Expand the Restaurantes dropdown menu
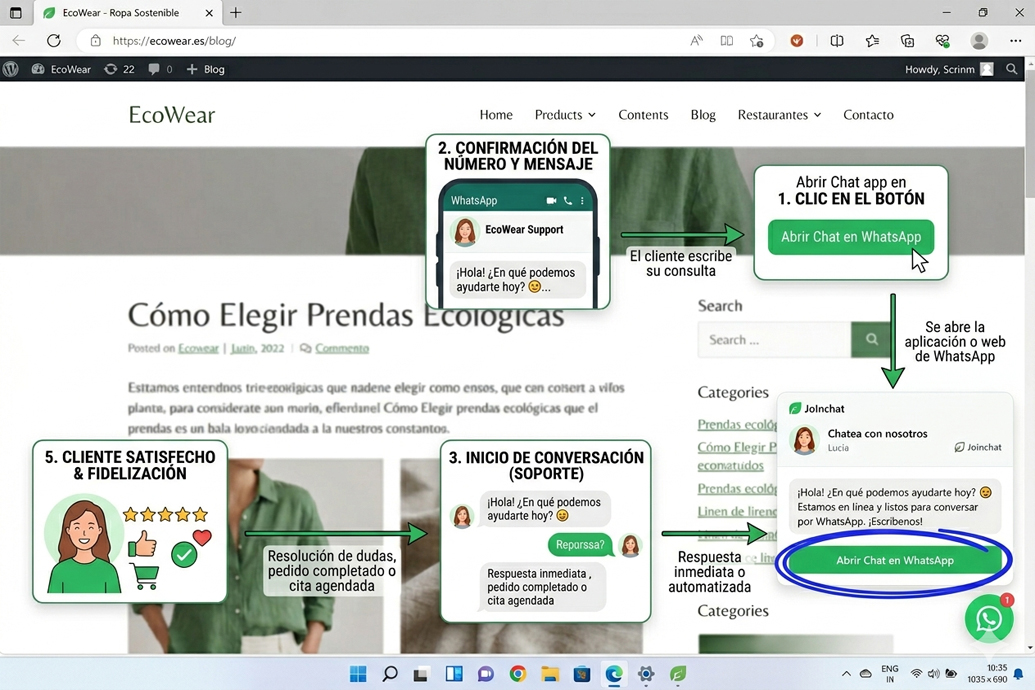The width and height of the screenshot is (1035, 690). point(779,115)
